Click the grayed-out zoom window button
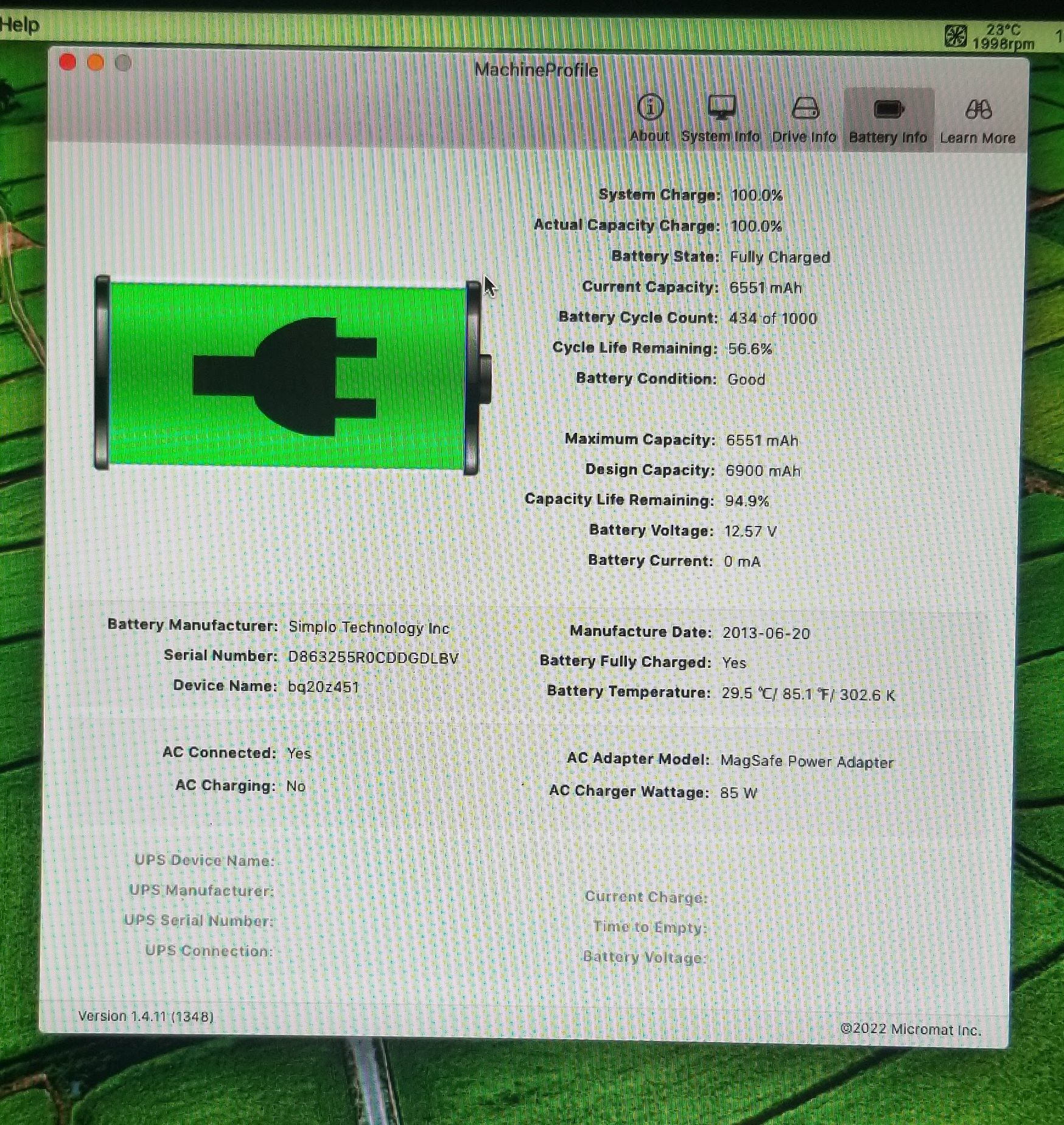The image size is (1064, 1125). pyautogui.click(x=123, y=63)
